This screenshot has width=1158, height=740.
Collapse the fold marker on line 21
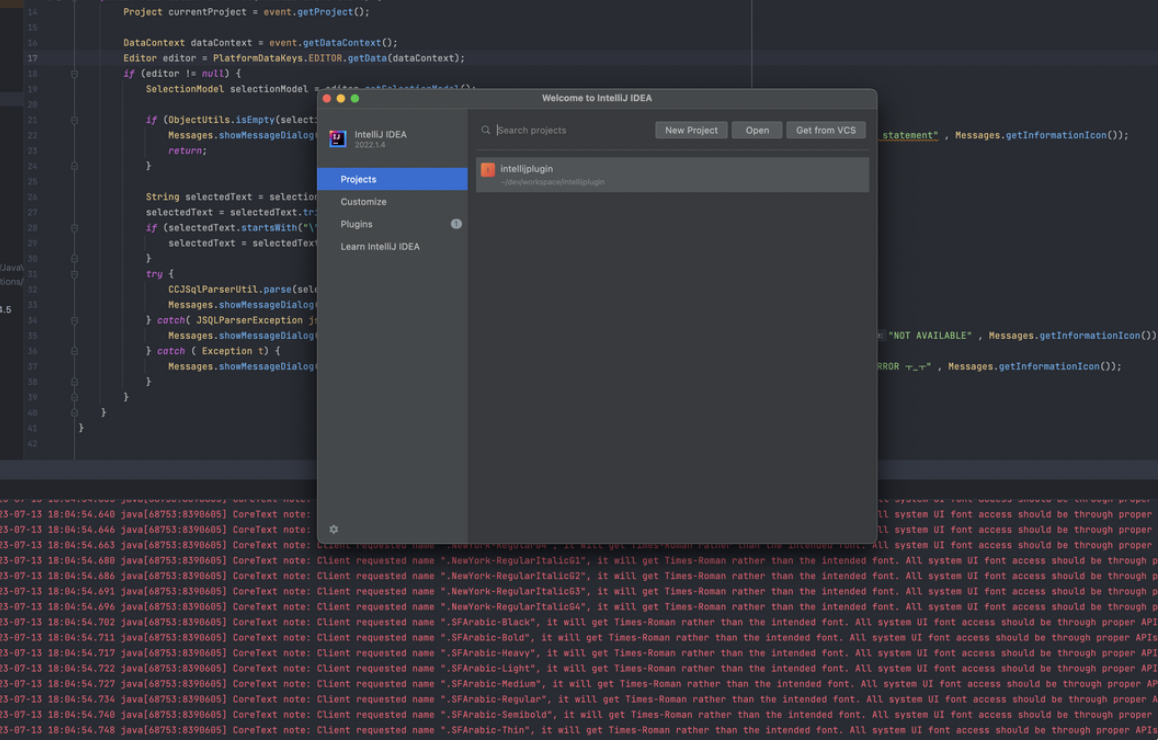74,120
